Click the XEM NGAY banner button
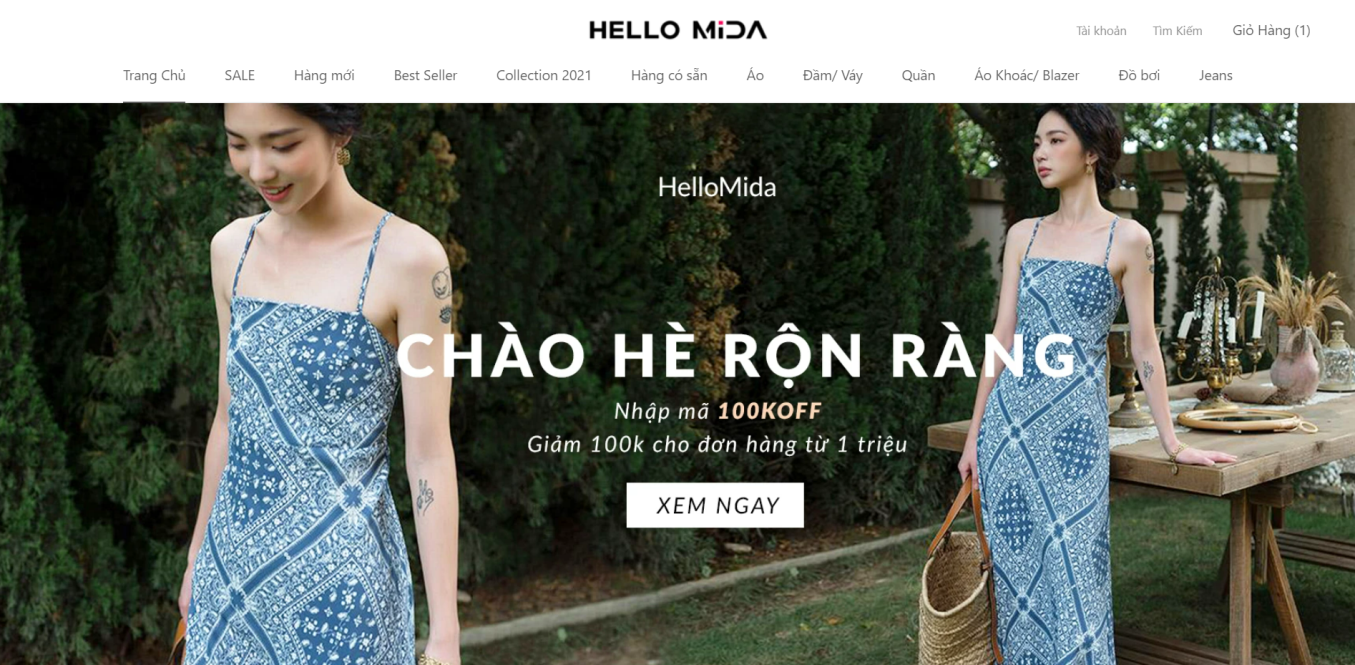The image size is (1355, 665). click(715, 505)
